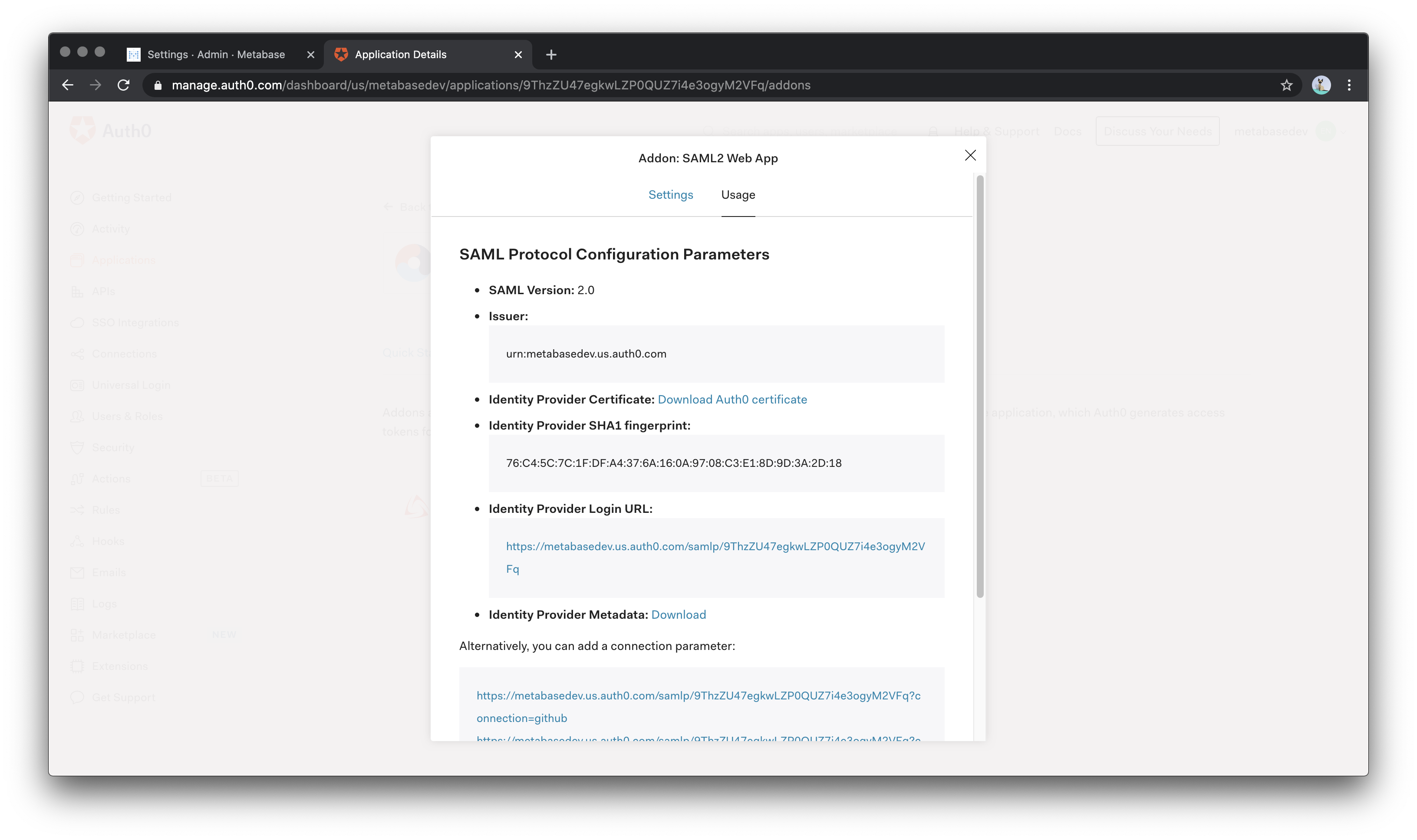Close the SAML2 Web App dialog
The height and width of the screenshot is (840, 1417).
pos(970,155)
